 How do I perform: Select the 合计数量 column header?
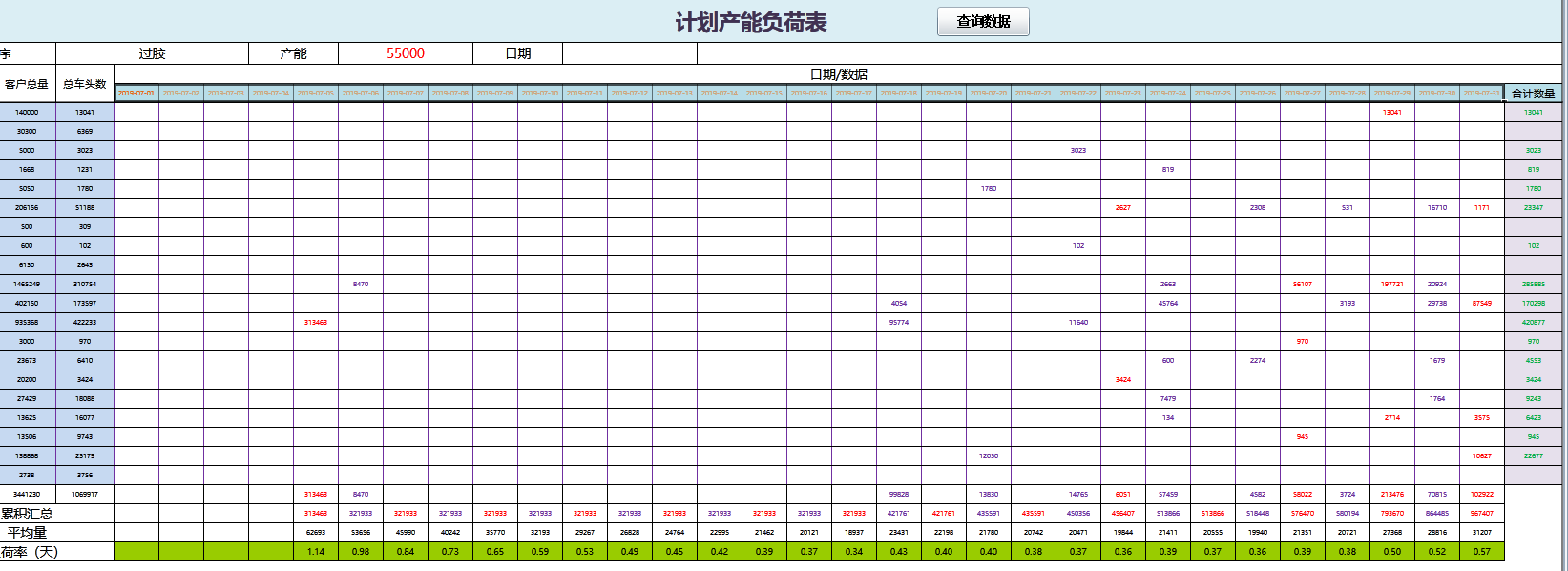click(1533, 94)
